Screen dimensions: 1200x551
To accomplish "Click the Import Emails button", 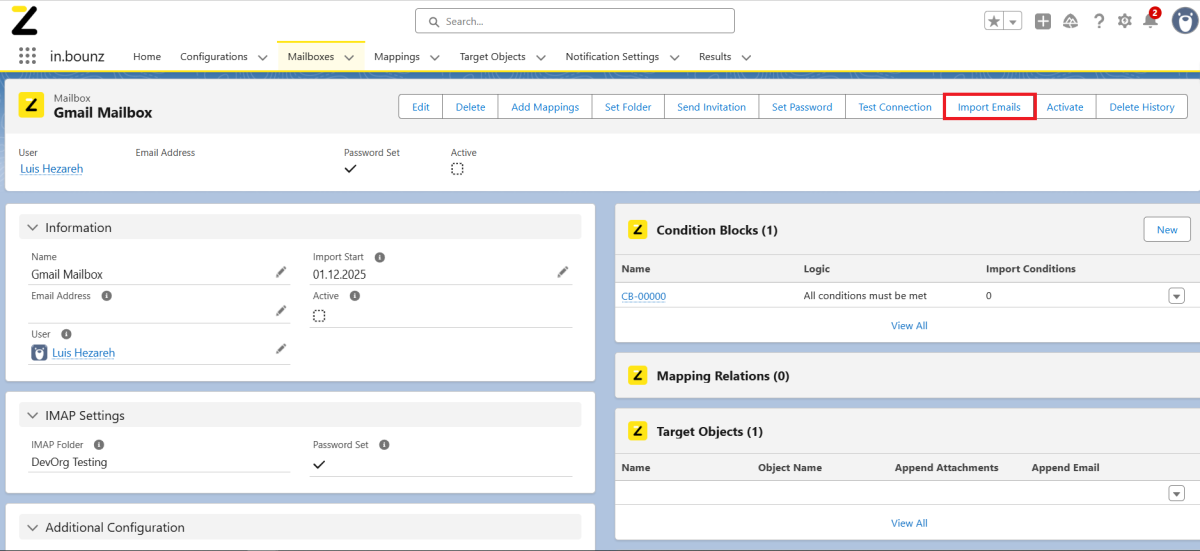I will [x=989, y=107].
